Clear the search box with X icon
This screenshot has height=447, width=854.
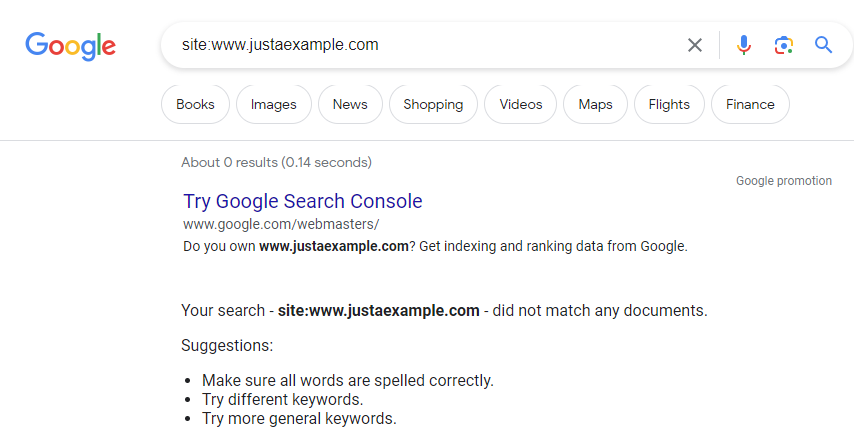tap(694, 45)
